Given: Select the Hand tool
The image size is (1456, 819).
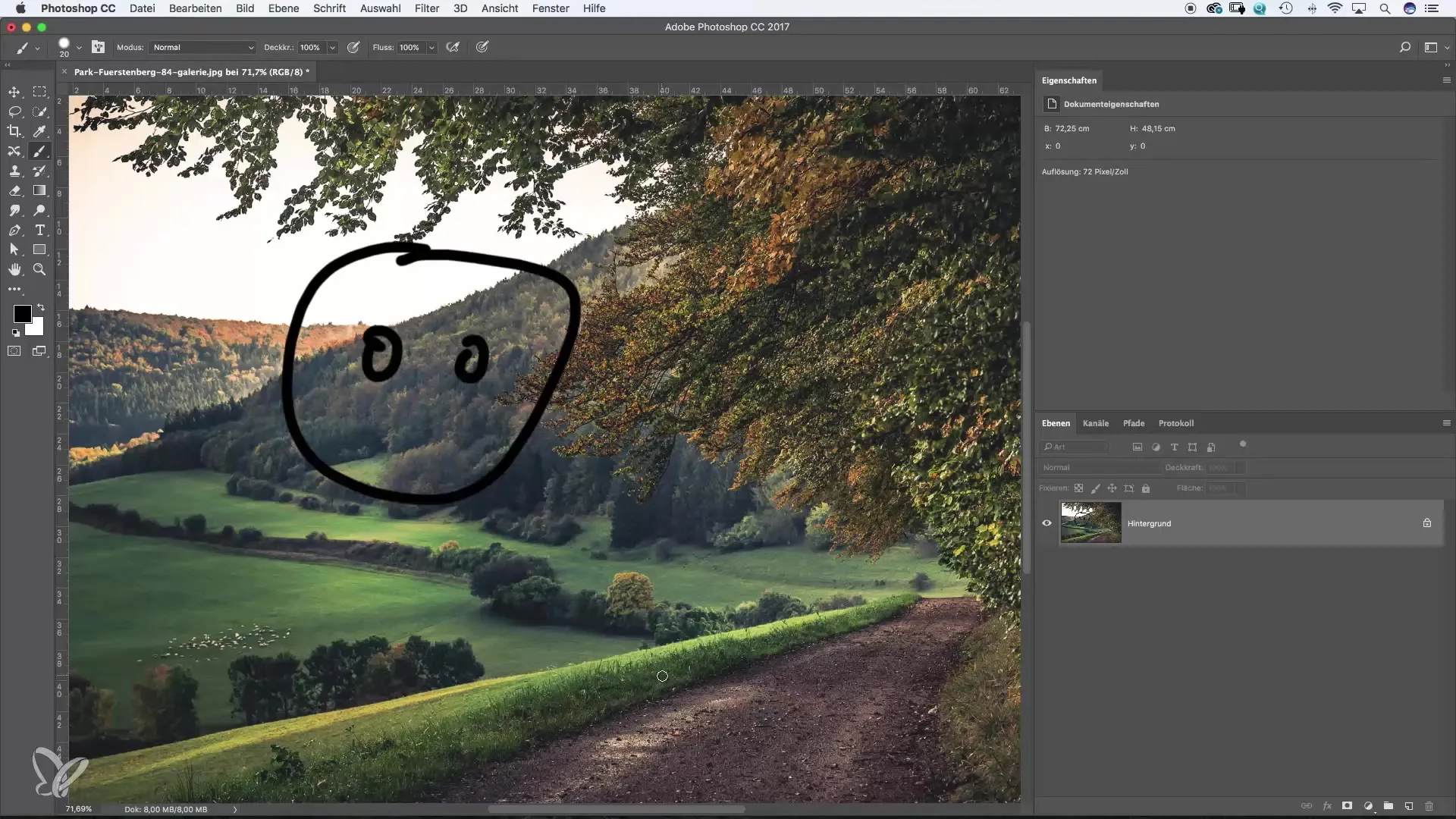Looking at the screenshot, I should point(14,269).
